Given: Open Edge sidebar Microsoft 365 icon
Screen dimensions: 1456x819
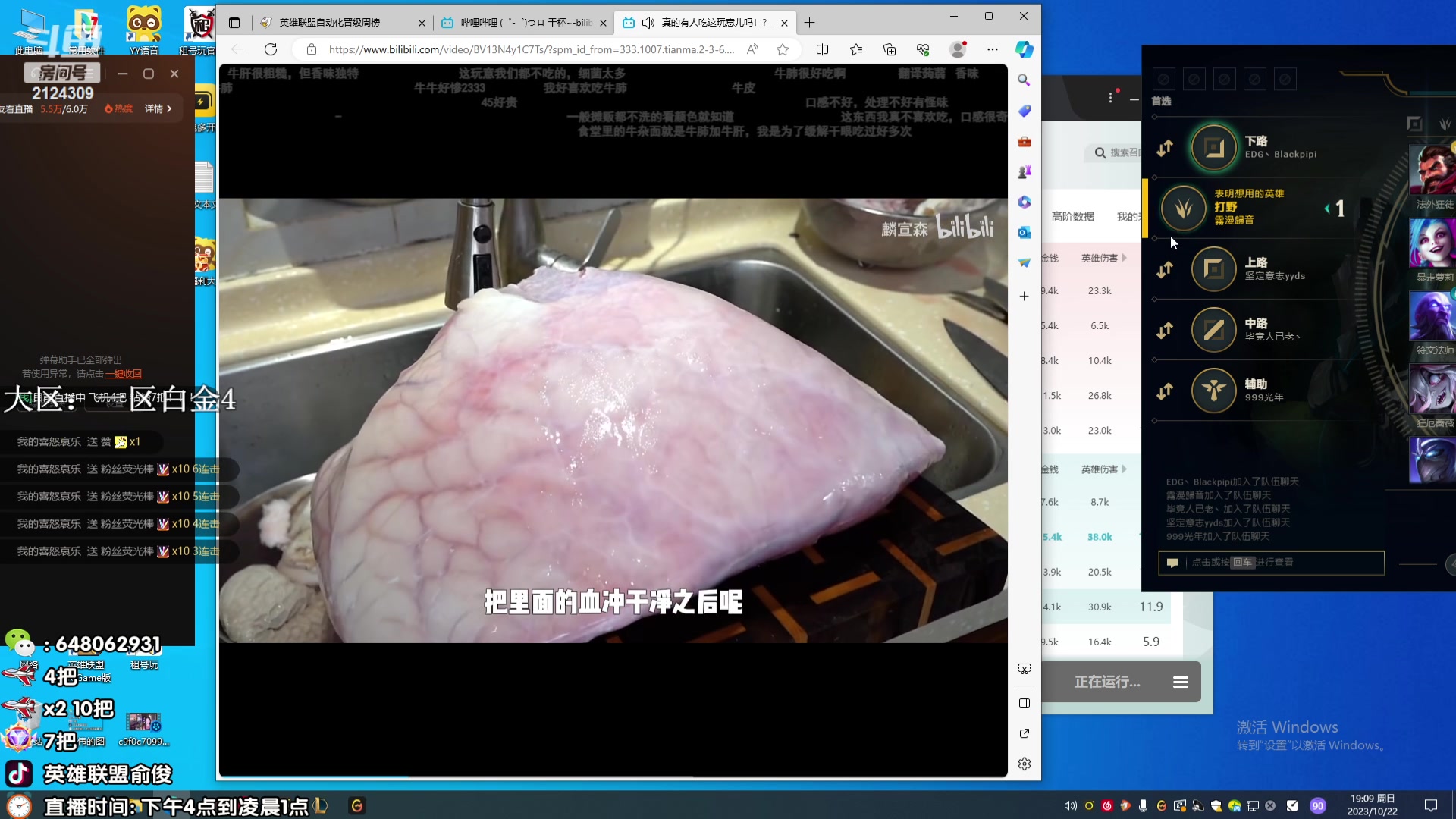Looking at the screenshot, I should pyautogui.click(x=1024, y=202).
